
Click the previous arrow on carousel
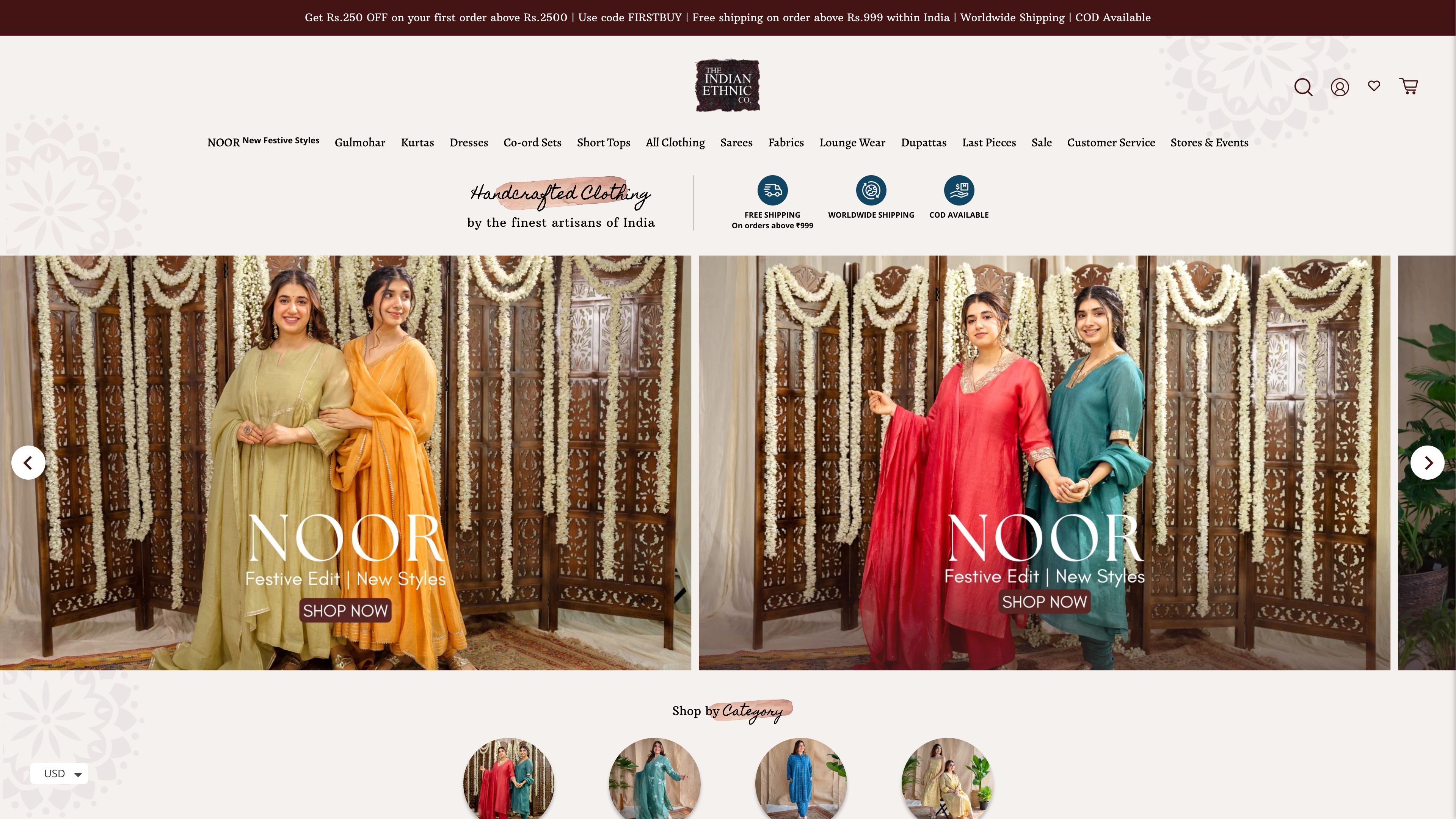pyautogui.click(x=28, y=462)
